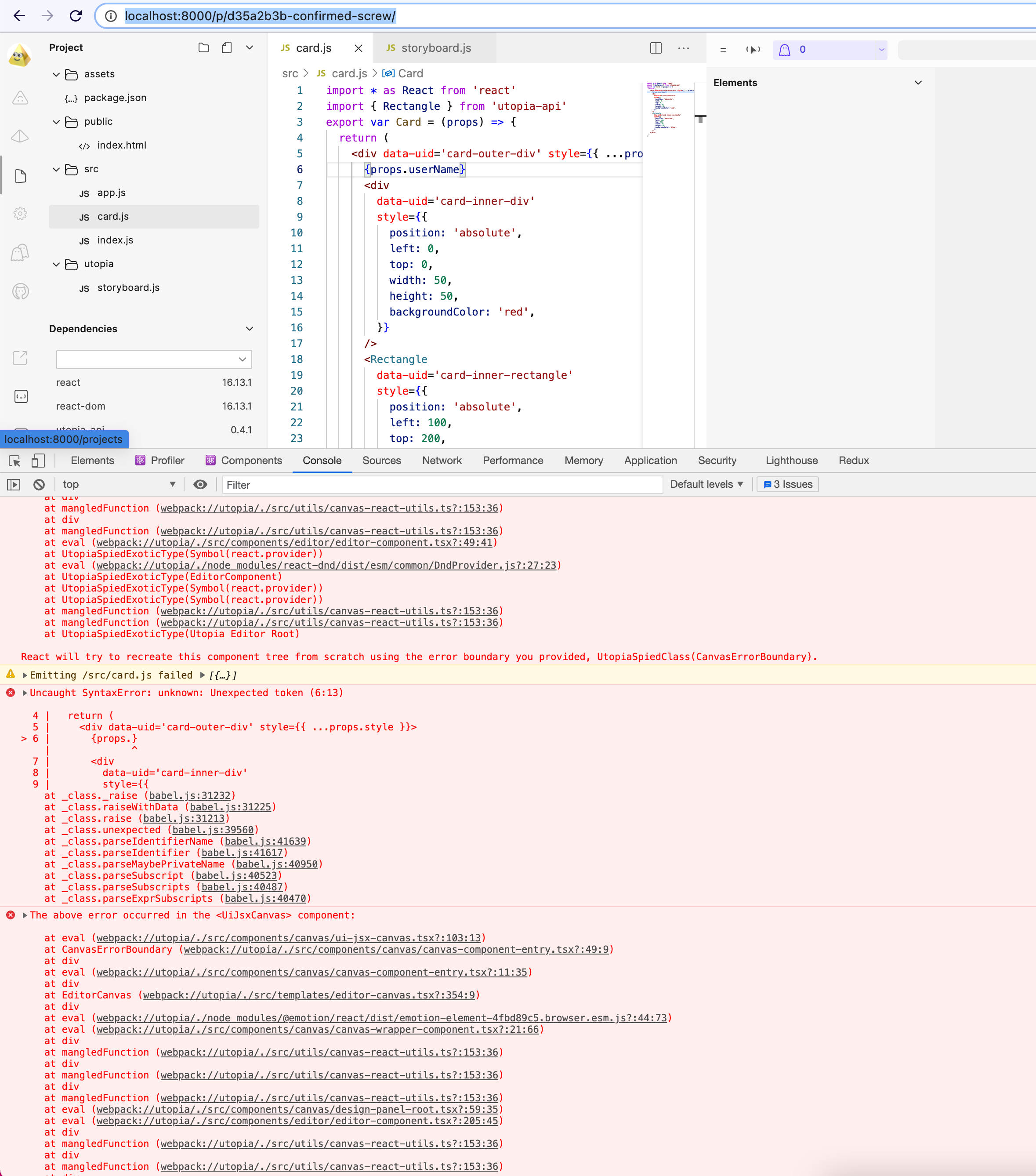
Task: Click the inspect element picker icon
Action: point(15,461)
